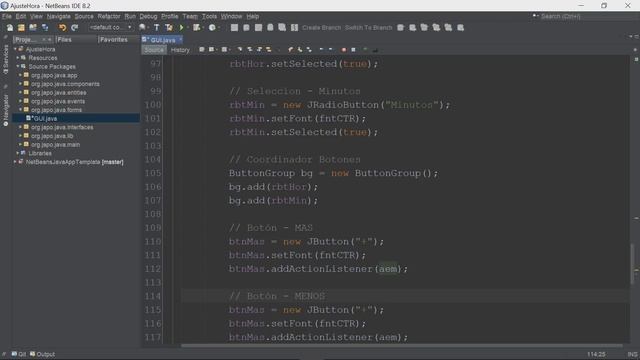The height and width of the screenshot is (360, 640).
Task: Toggle Highlight Search in editor toolbar
Action: [x=268, y=50]
